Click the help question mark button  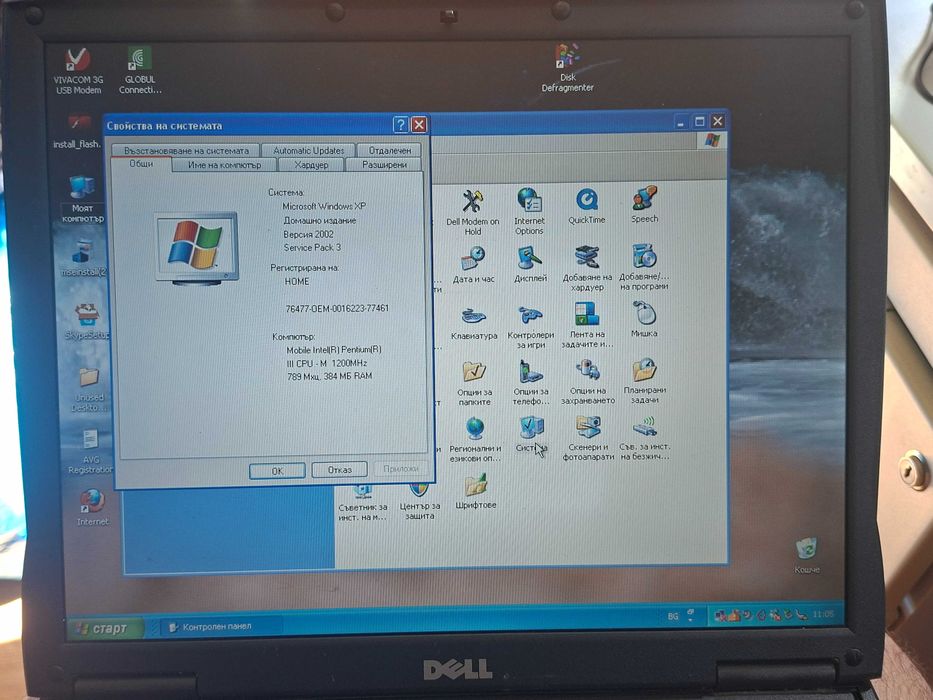pyautogui.click(x=400, y=124)
